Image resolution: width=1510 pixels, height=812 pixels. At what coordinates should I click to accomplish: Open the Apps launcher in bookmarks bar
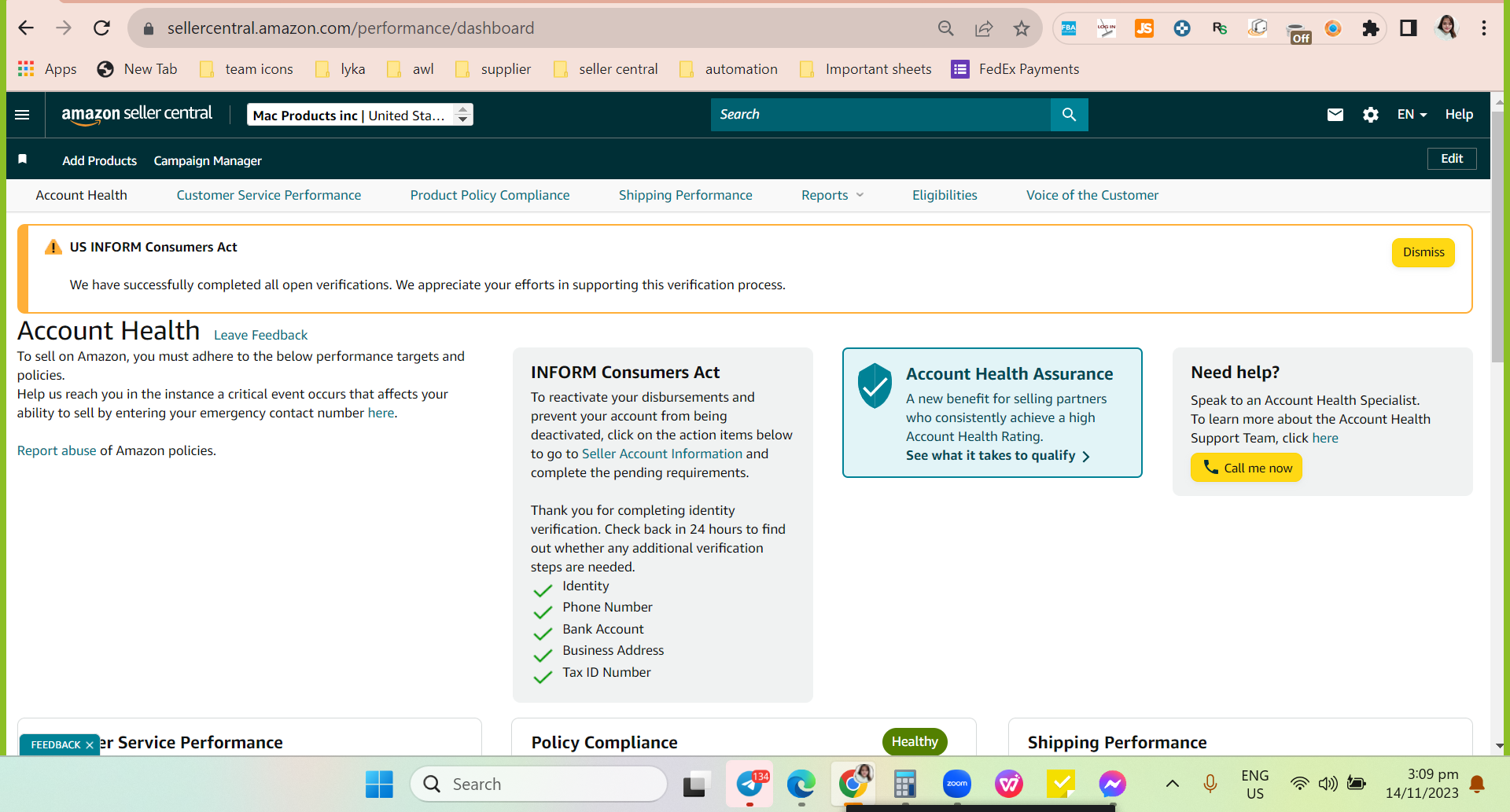[47, 69]
